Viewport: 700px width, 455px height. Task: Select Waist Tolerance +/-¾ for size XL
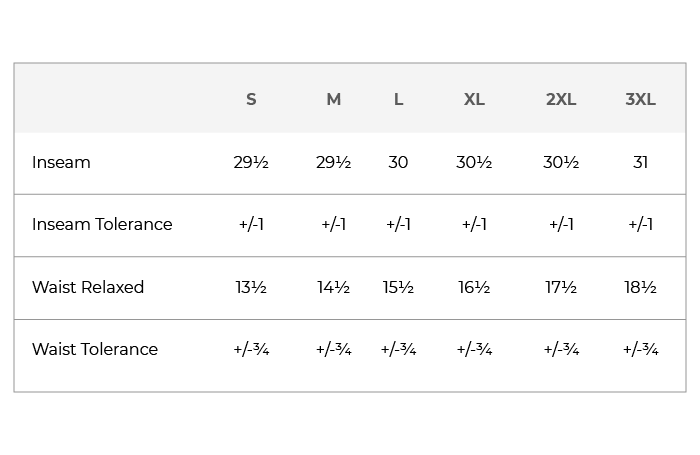click(x=474, y=349)
